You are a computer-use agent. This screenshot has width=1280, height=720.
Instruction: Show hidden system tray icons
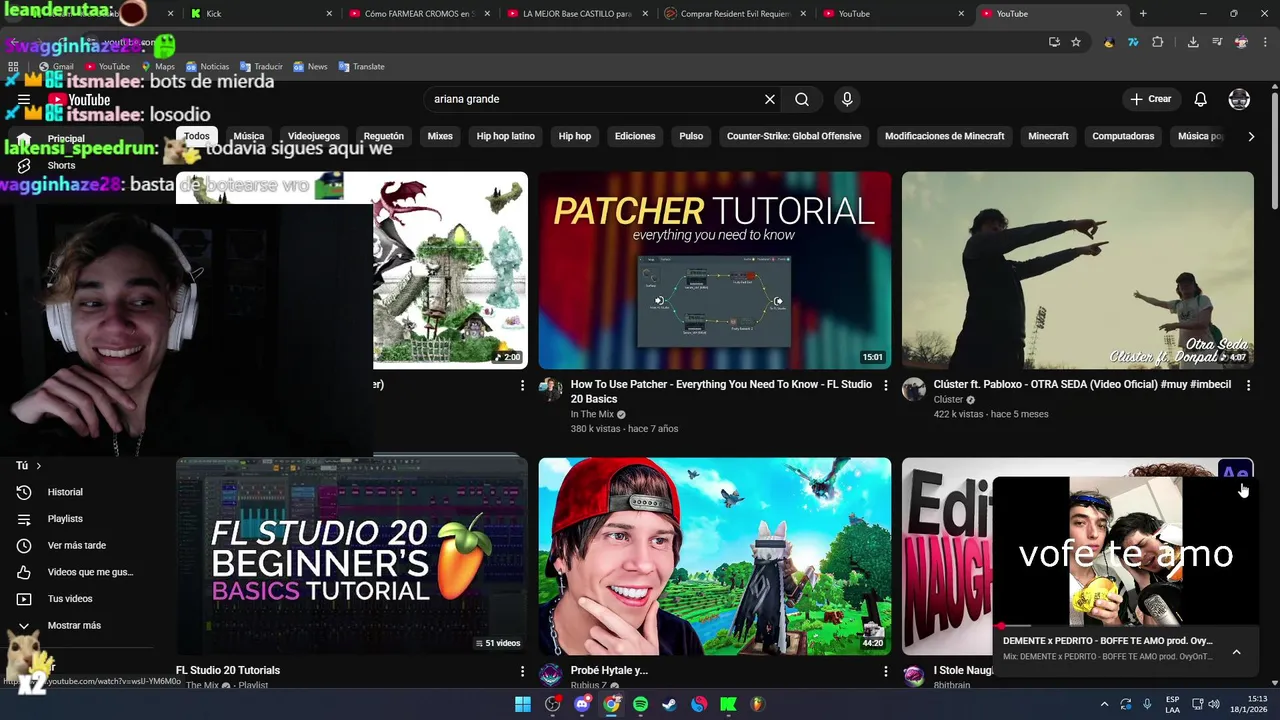(1104, 704)
